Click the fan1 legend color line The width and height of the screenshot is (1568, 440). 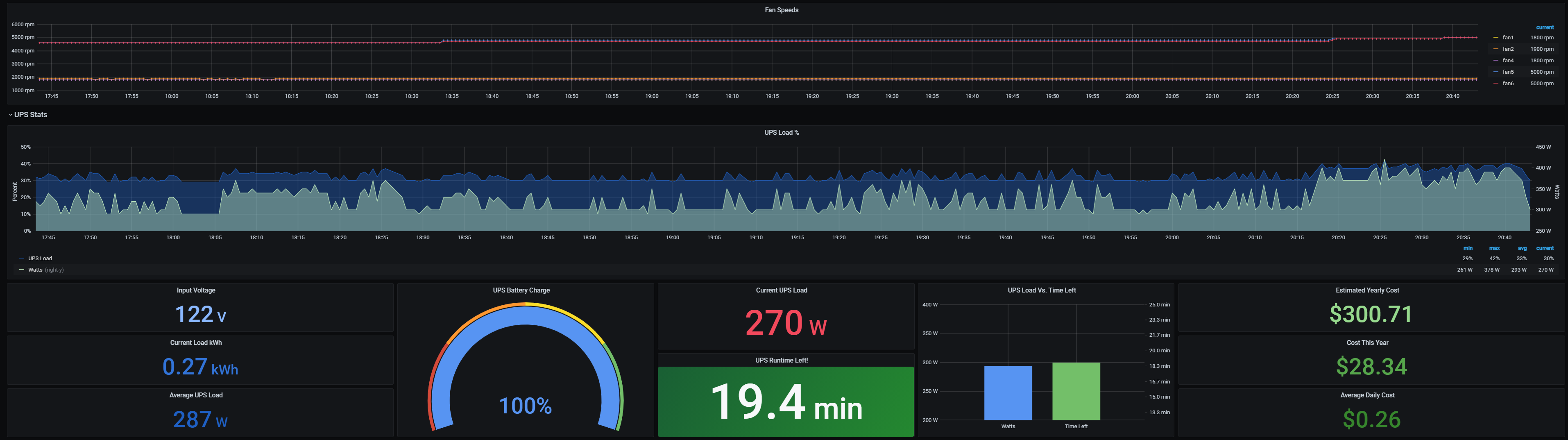click(1495, 38)
